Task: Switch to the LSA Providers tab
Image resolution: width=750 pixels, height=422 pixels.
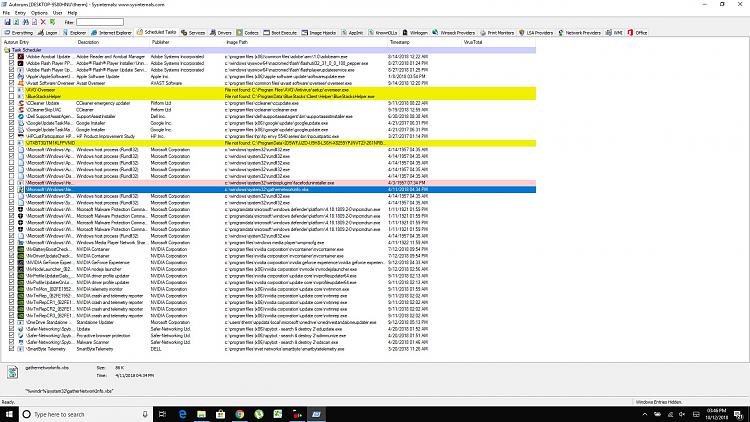Action: coord(536,33)
